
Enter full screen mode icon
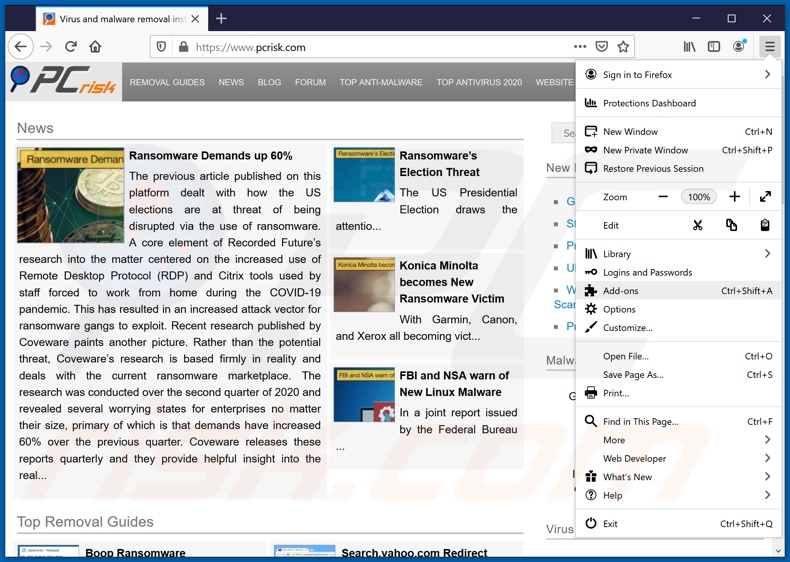point(765,197)
